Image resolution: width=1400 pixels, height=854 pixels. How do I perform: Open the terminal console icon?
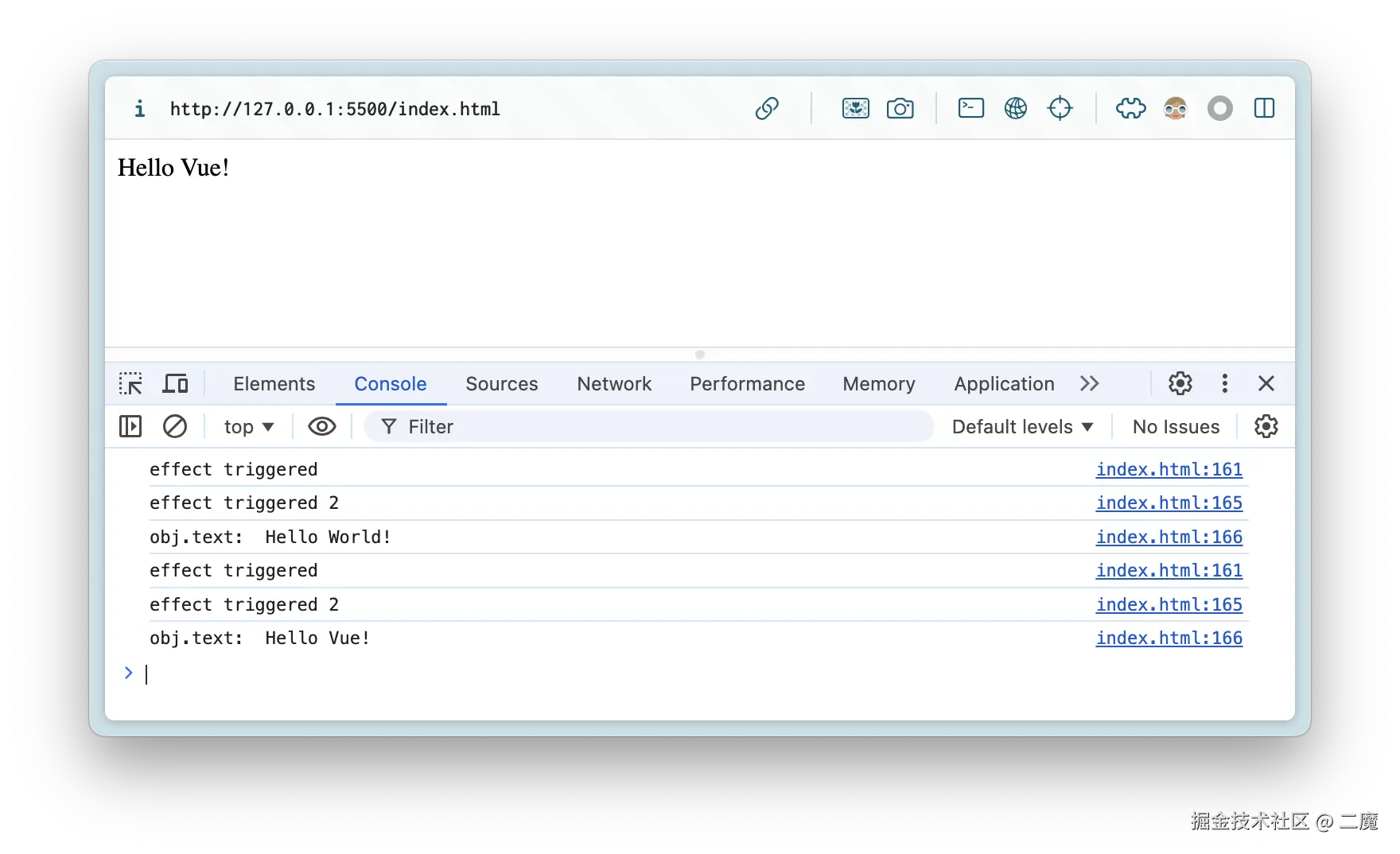click(971, 108)
